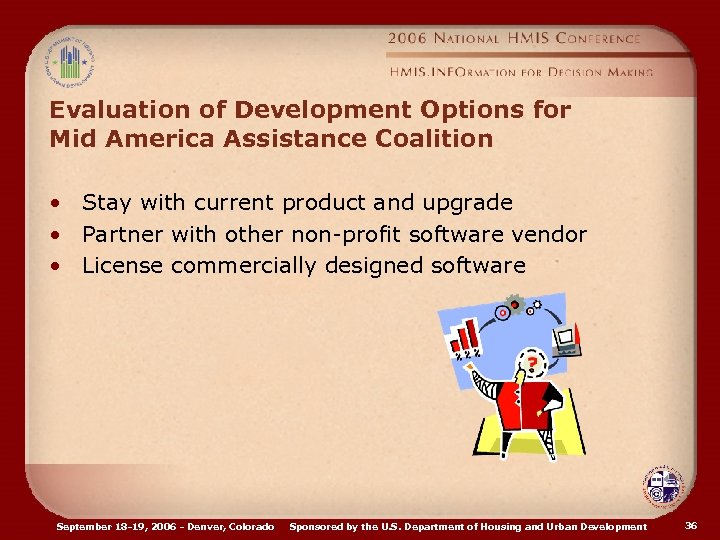This screenshot has width=720, height=540.
Task: Click the juggling person clipart illustration
Action: 512,377
